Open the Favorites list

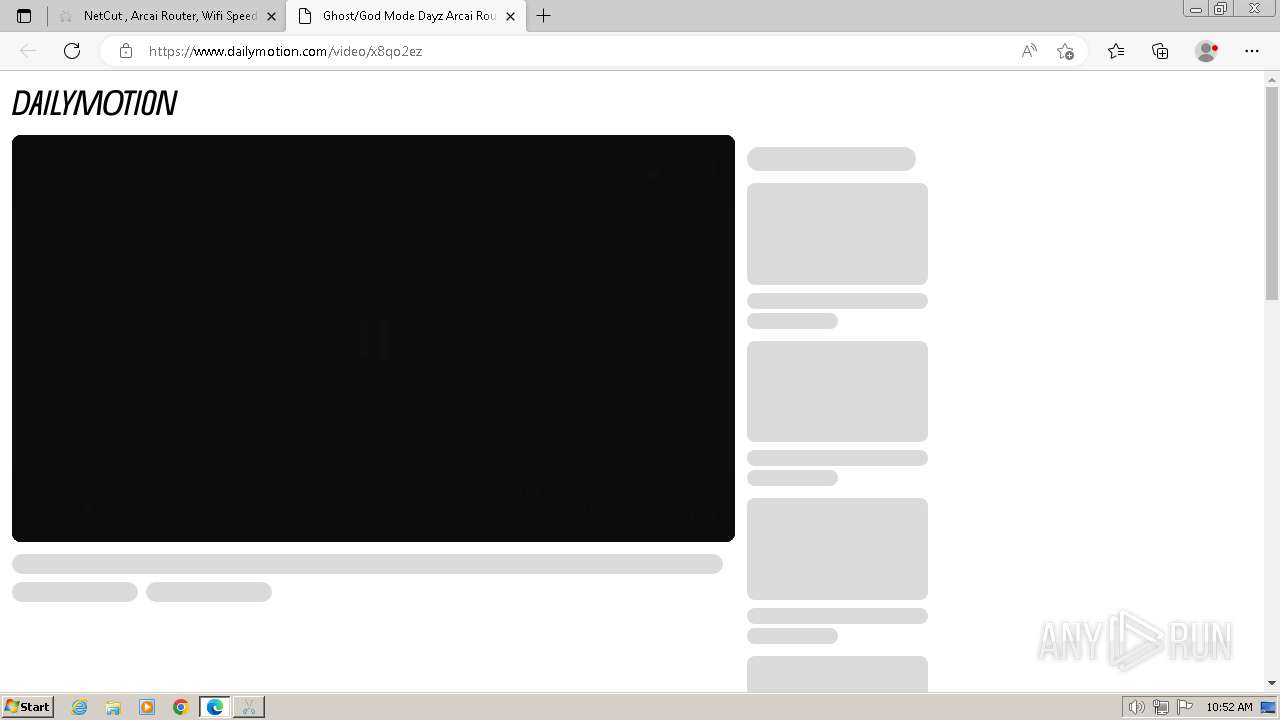click(x=1116, y=51)
